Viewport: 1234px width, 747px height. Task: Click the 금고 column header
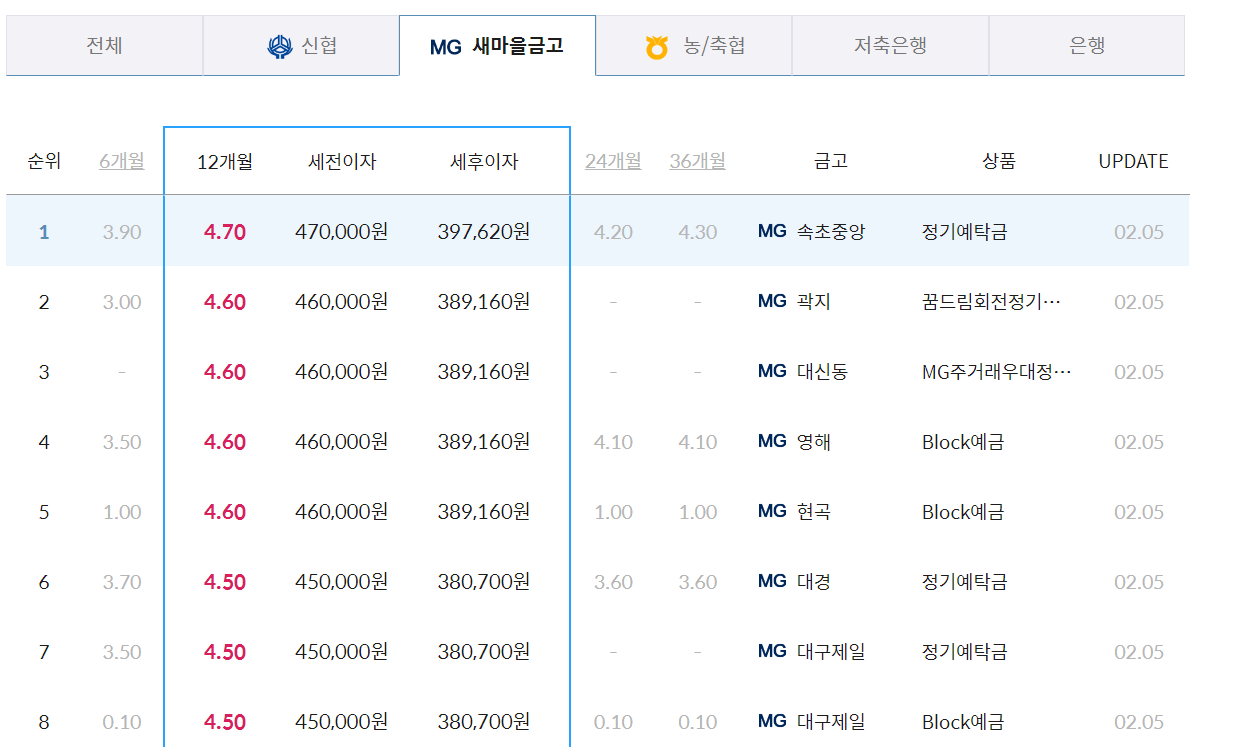point(831,161)
